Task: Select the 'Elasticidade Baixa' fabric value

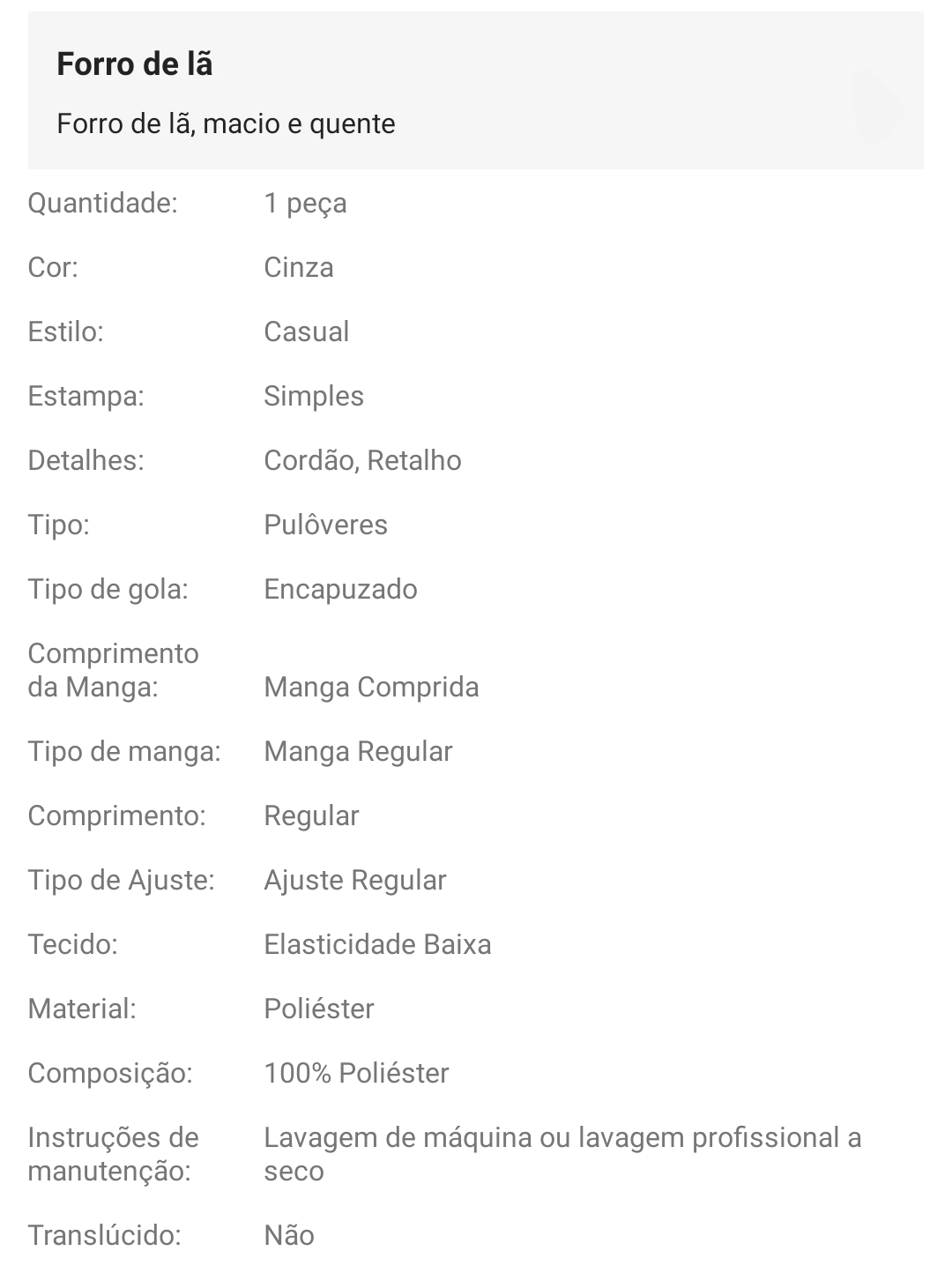Action: (x=378, y=945)
